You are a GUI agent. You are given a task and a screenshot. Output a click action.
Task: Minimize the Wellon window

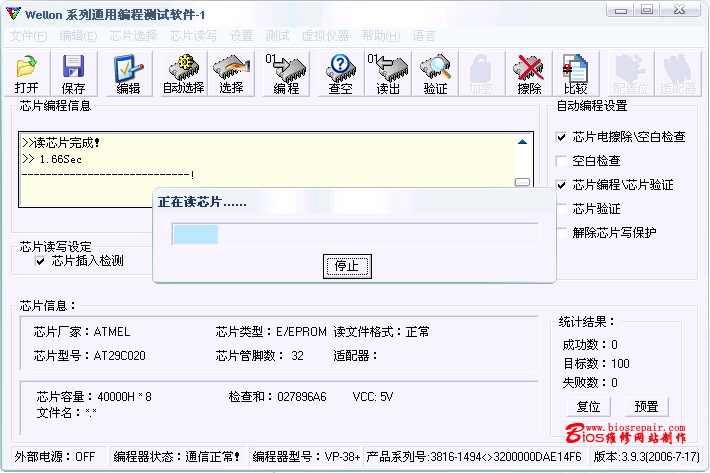621,10
